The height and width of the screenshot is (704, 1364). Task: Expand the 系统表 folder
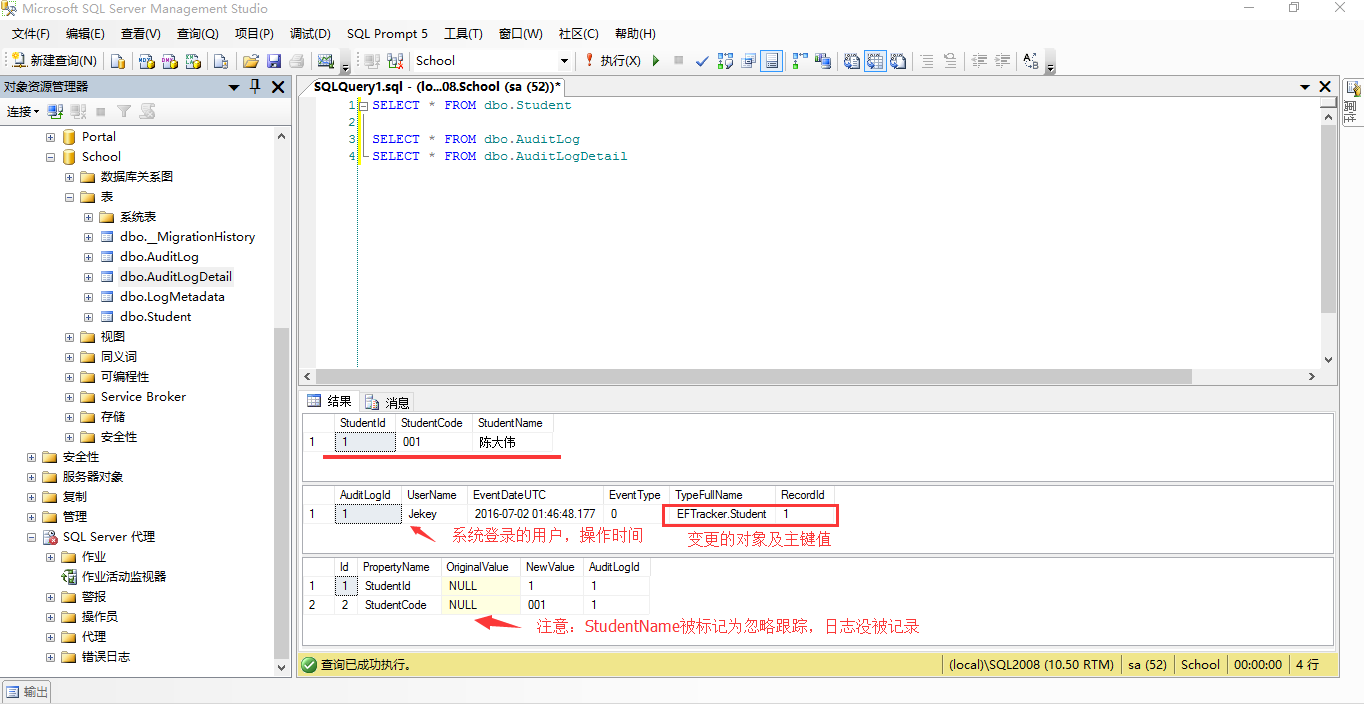[88, 217]
